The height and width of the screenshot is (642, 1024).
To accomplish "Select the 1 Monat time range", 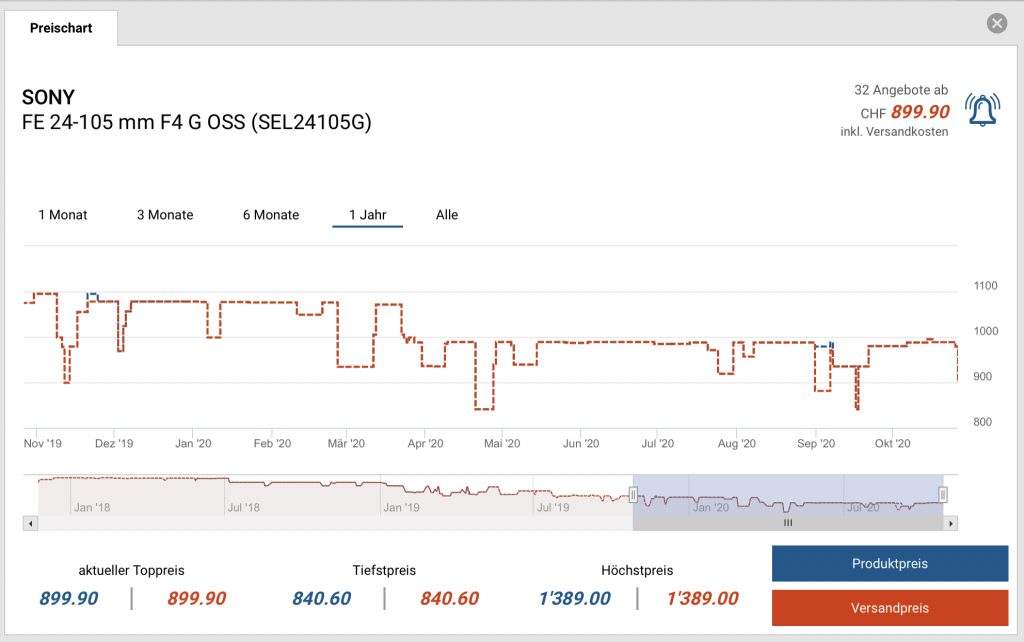I will click(x=63, y=215).
